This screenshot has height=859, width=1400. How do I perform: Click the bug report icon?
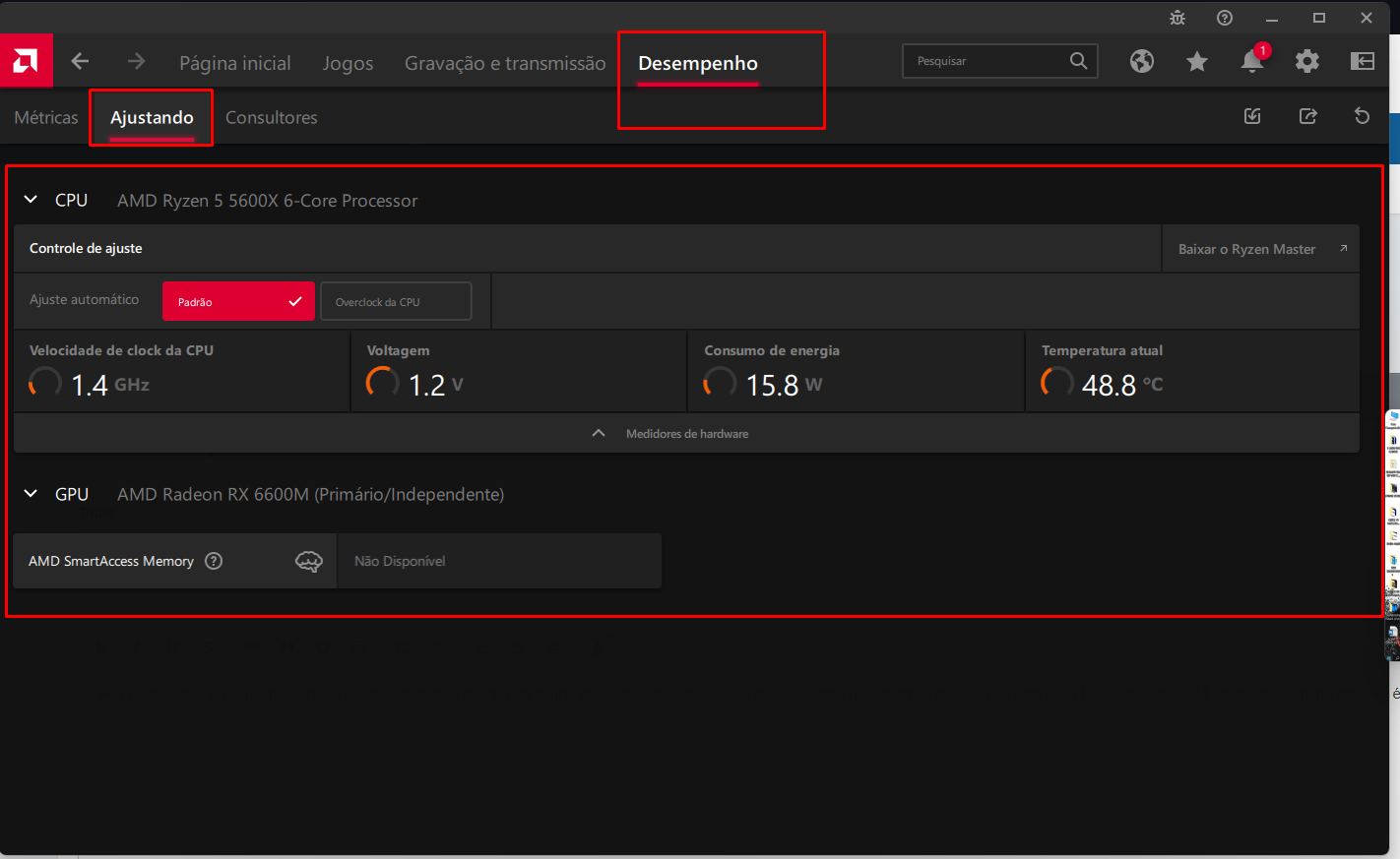[x=1177, y=18]
